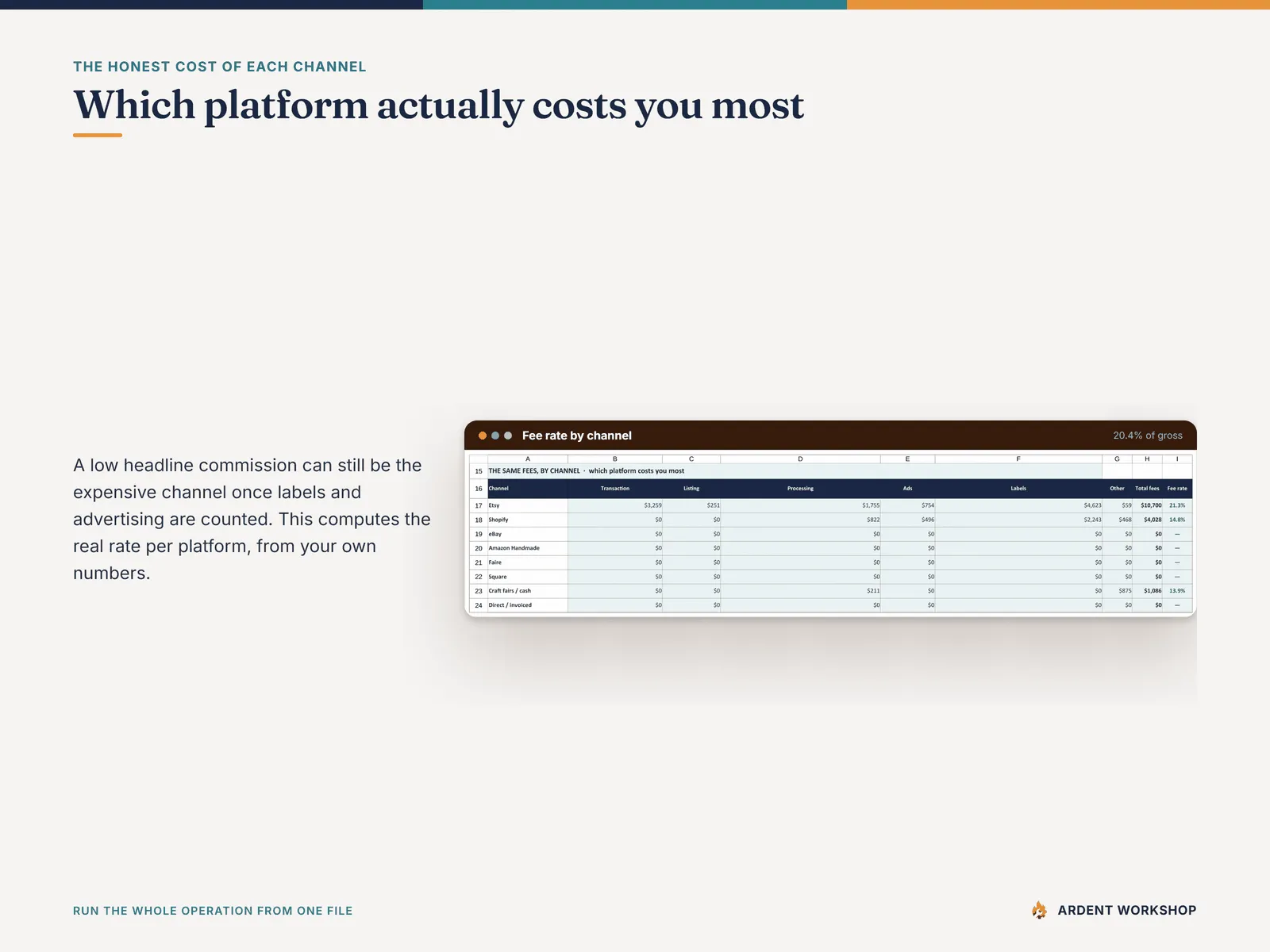Click the orange window dot beside Fee rate by channel
This screenshot has width=1270, height=952.
482,436
